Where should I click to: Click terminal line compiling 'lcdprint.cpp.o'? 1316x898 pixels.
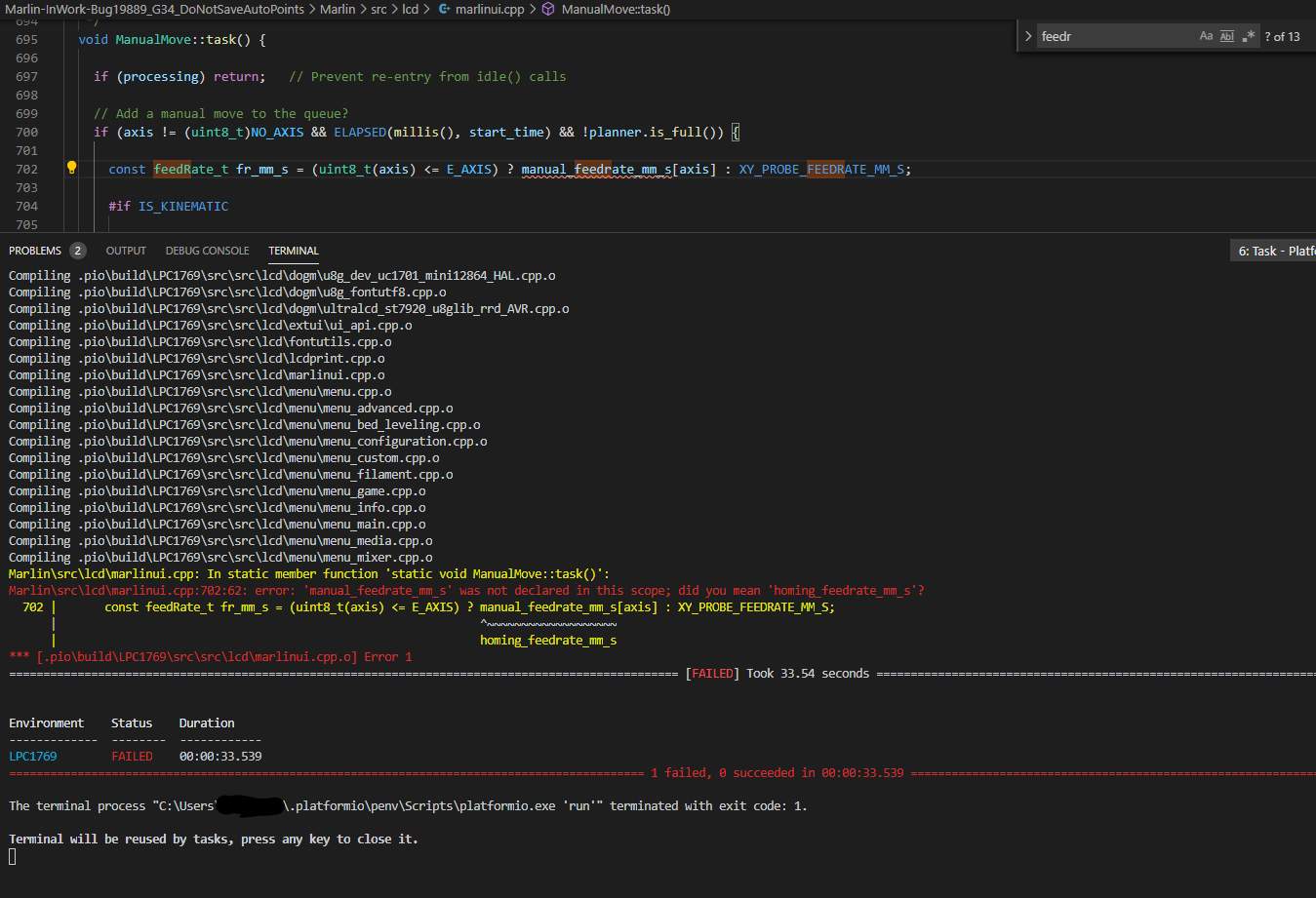[x=197, y=358]
